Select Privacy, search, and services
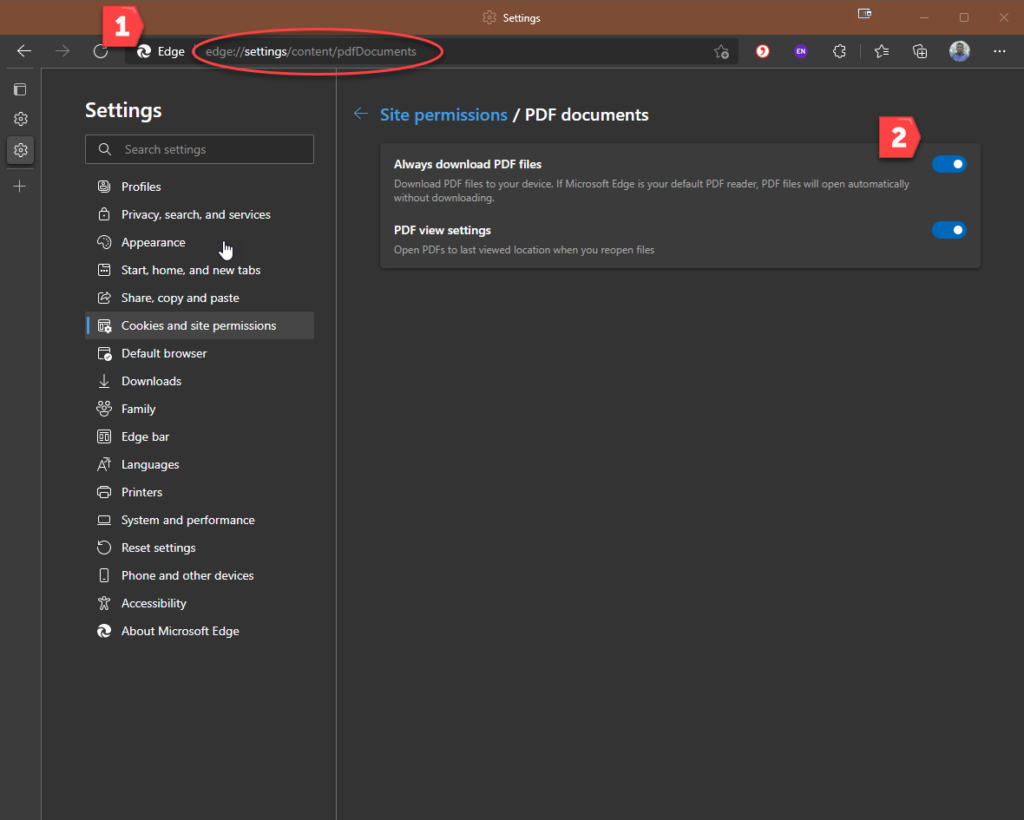 point(195,215)
